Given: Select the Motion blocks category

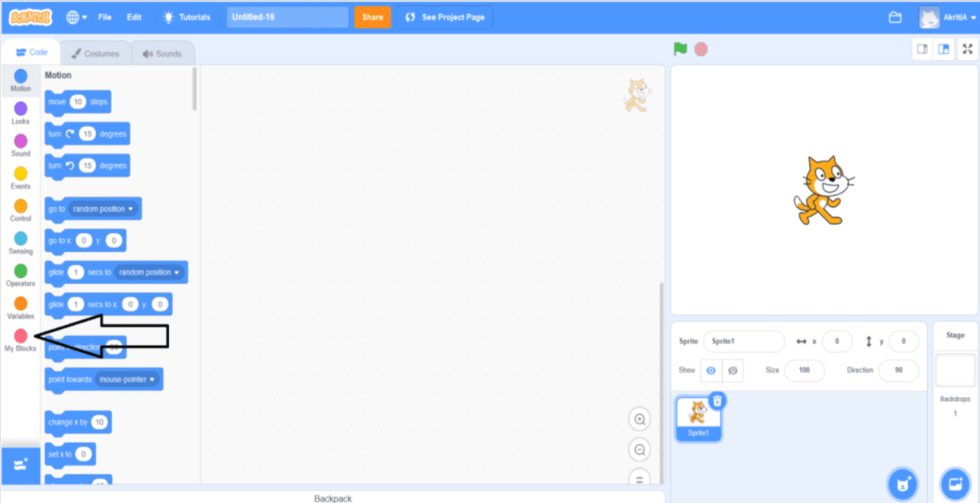Looking at the screenshot, I should click(x=21, y=81).
